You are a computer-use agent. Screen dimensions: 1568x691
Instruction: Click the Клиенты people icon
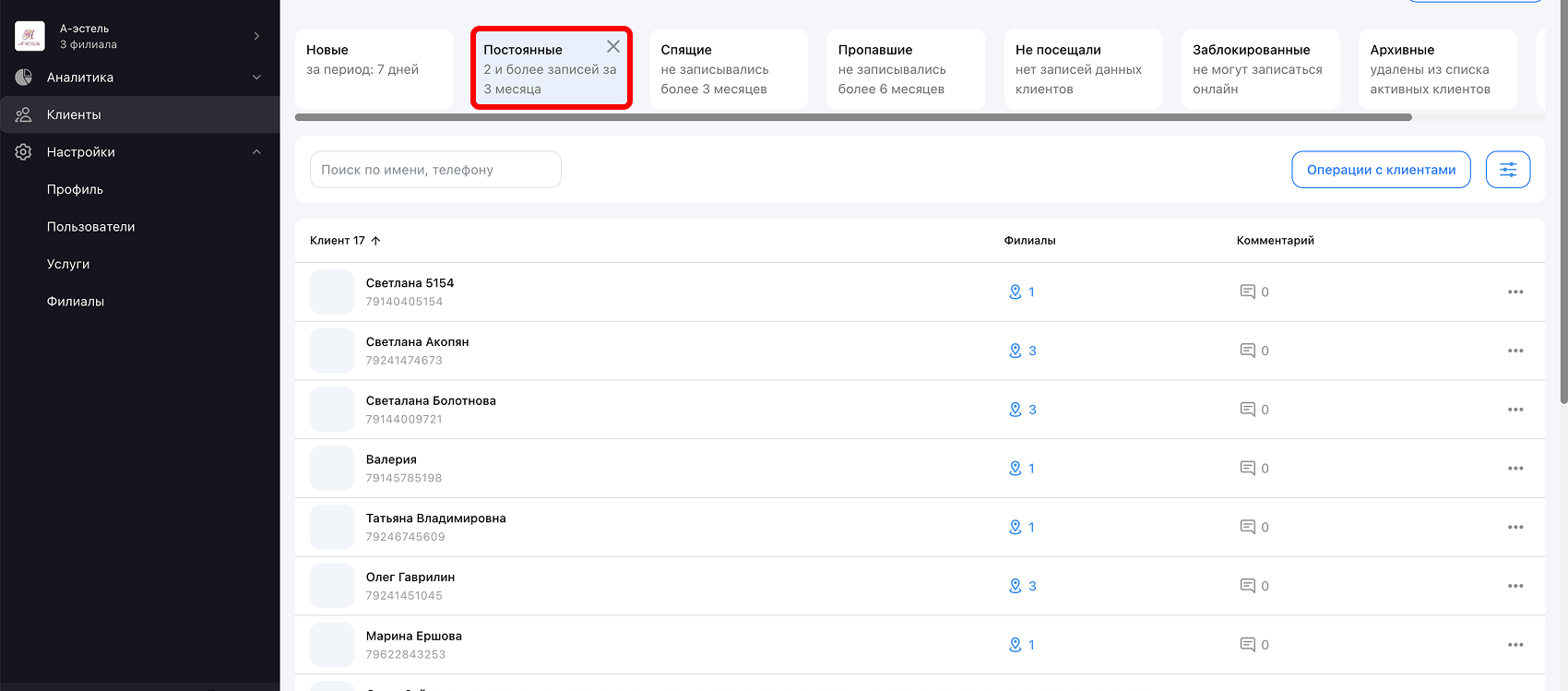24,114
